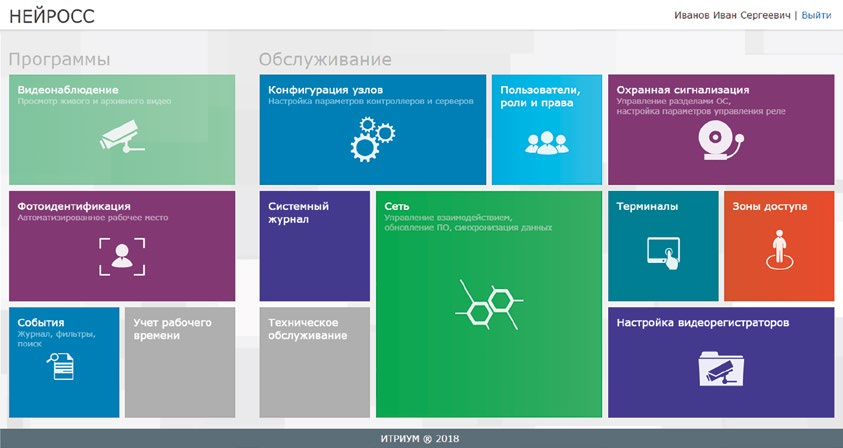Click the user name Иванов Иван Сергеевич
843x448 pixels.
(732, 16)
